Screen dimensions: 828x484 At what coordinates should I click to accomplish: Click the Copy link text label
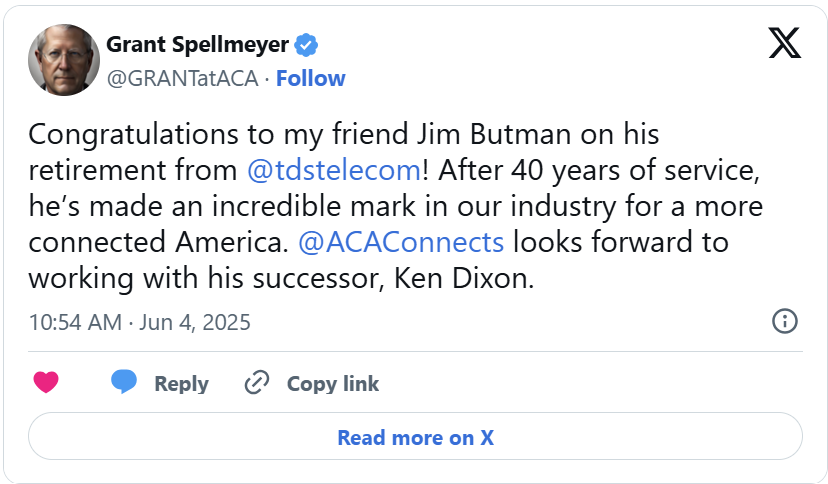(333, 383)
